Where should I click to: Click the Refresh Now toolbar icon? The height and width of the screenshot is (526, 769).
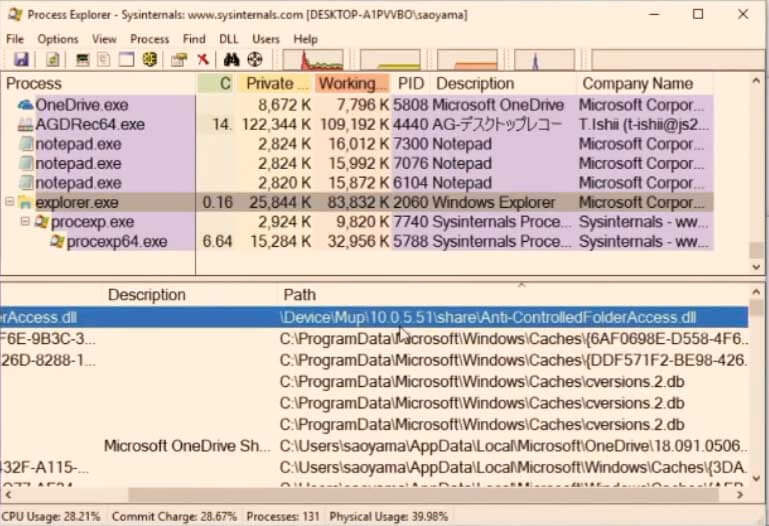pos(52,60)
